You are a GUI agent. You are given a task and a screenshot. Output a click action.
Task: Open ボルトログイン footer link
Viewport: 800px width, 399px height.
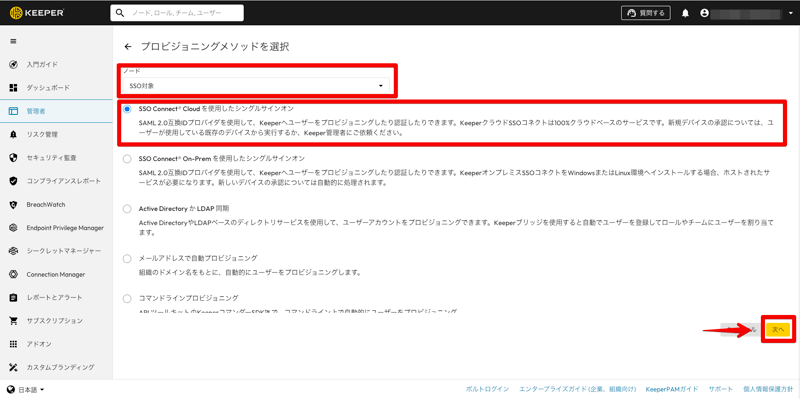[x=487, y=389]
